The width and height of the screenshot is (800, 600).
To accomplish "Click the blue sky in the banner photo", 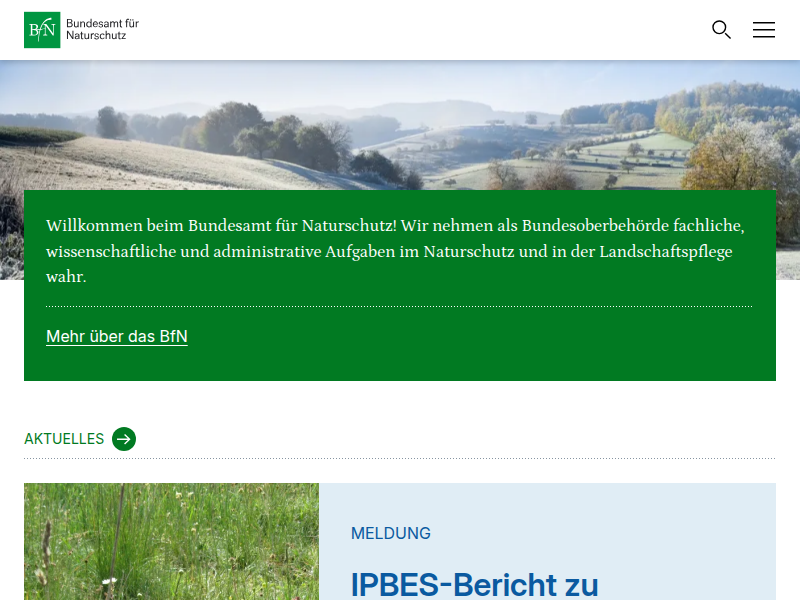I will tap(400, 78).
